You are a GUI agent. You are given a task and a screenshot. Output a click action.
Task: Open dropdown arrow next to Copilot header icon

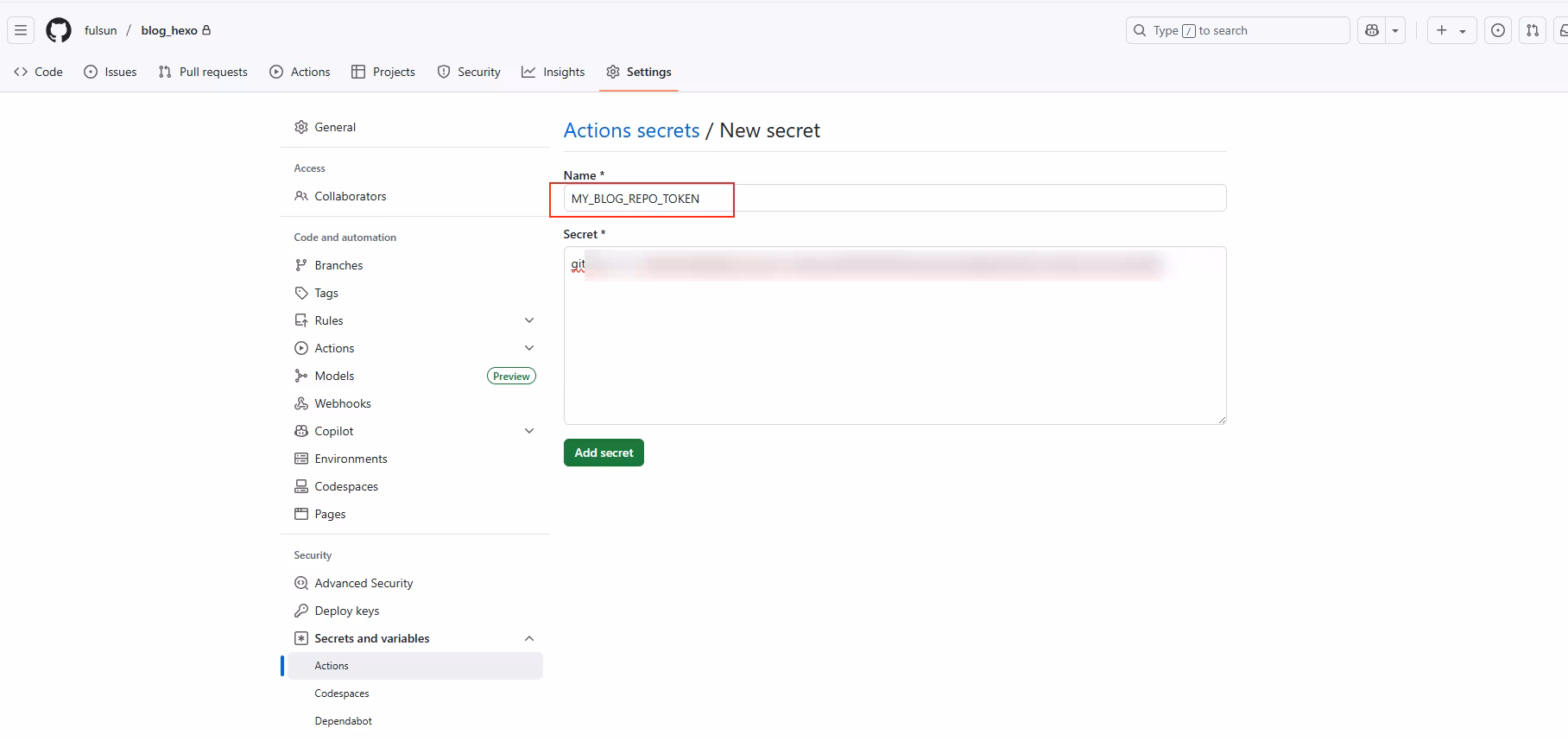click(1395, 30)
